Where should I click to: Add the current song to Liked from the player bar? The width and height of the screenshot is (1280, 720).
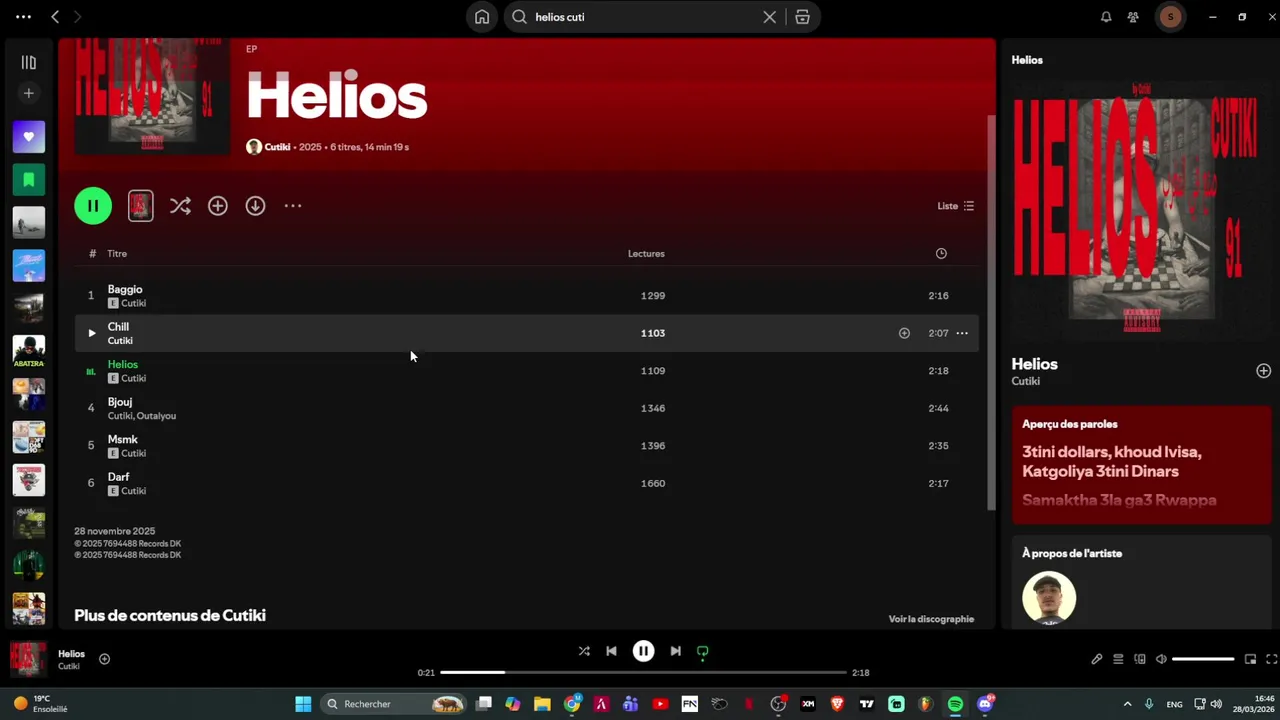[104, 659]
